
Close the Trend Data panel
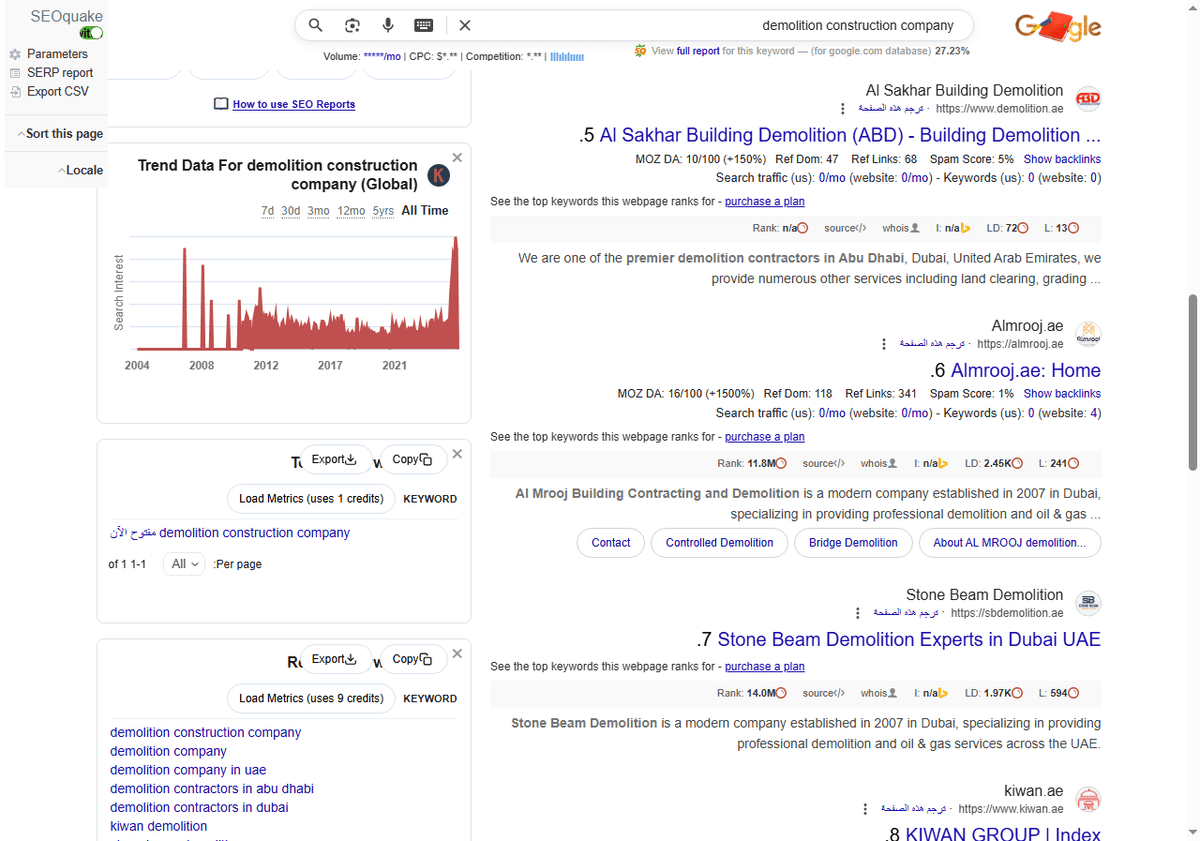click(457, 157)
